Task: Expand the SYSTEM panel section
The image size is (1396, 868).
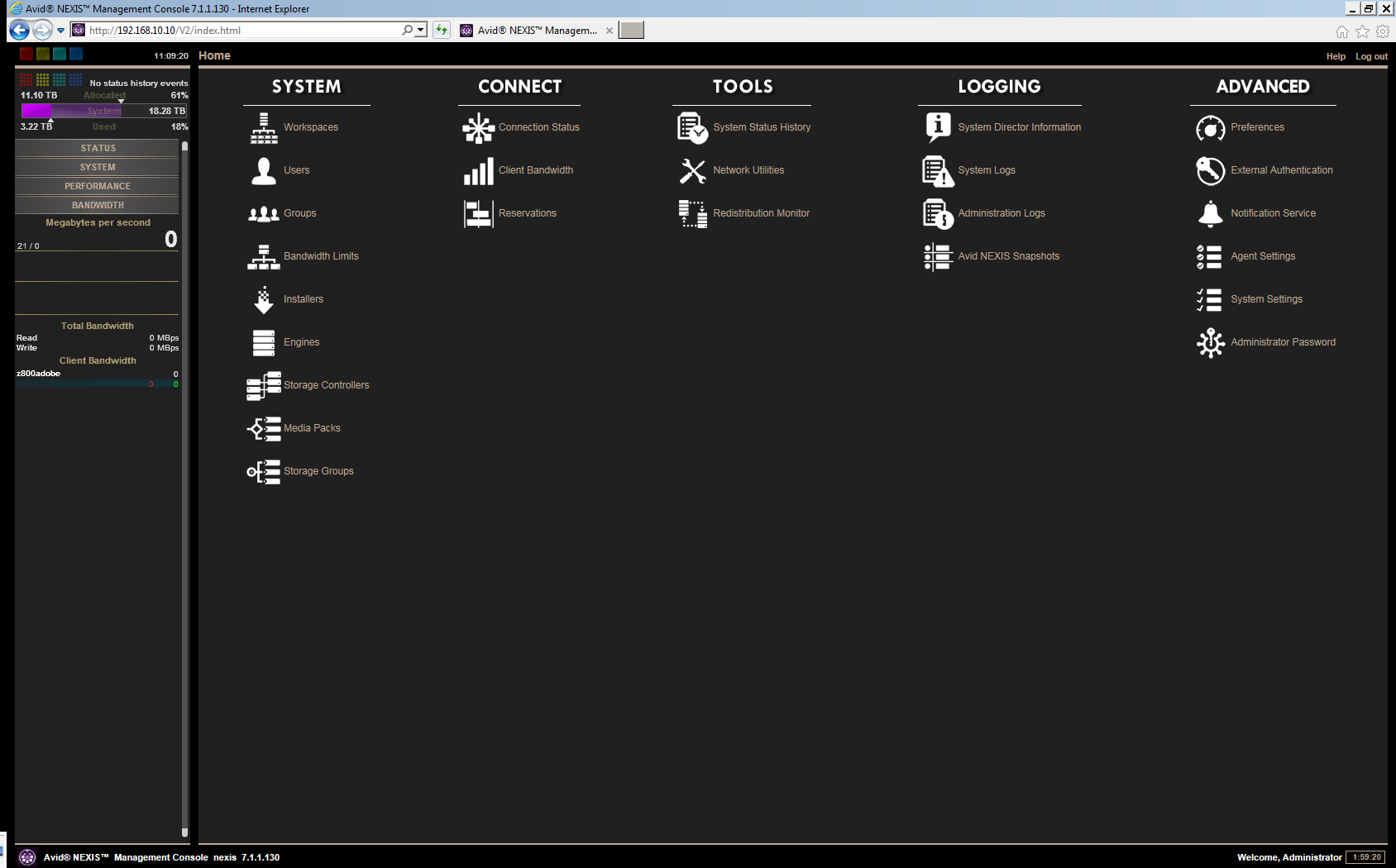Action: click(97, 167)
